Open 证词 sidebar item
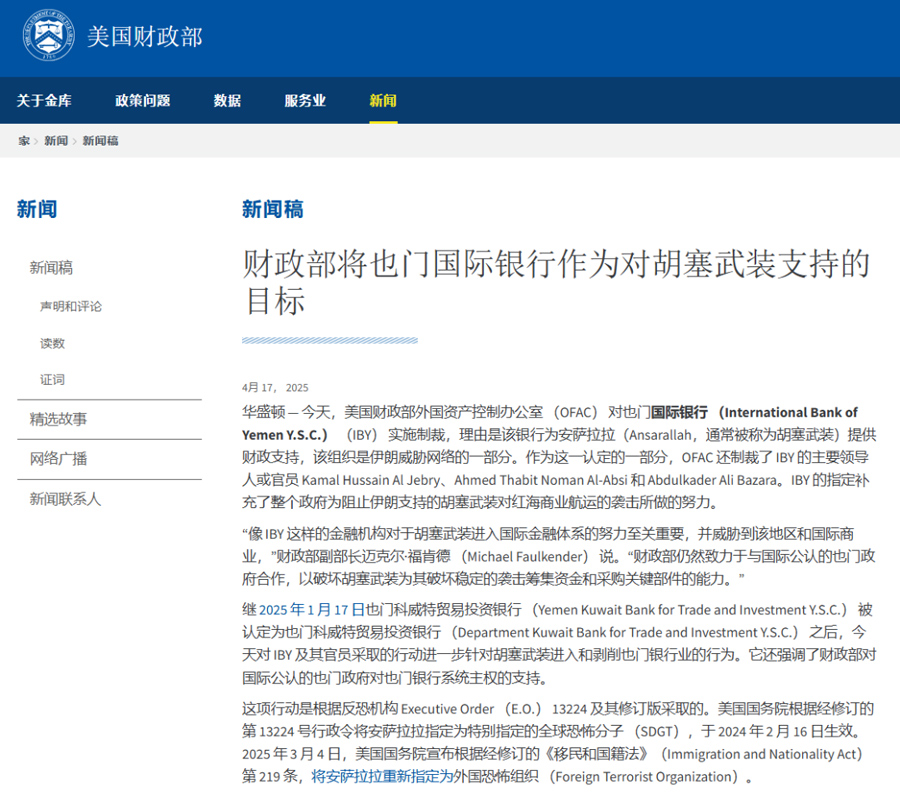This screenshot has width=900, height=797. (x=53, y=380)
